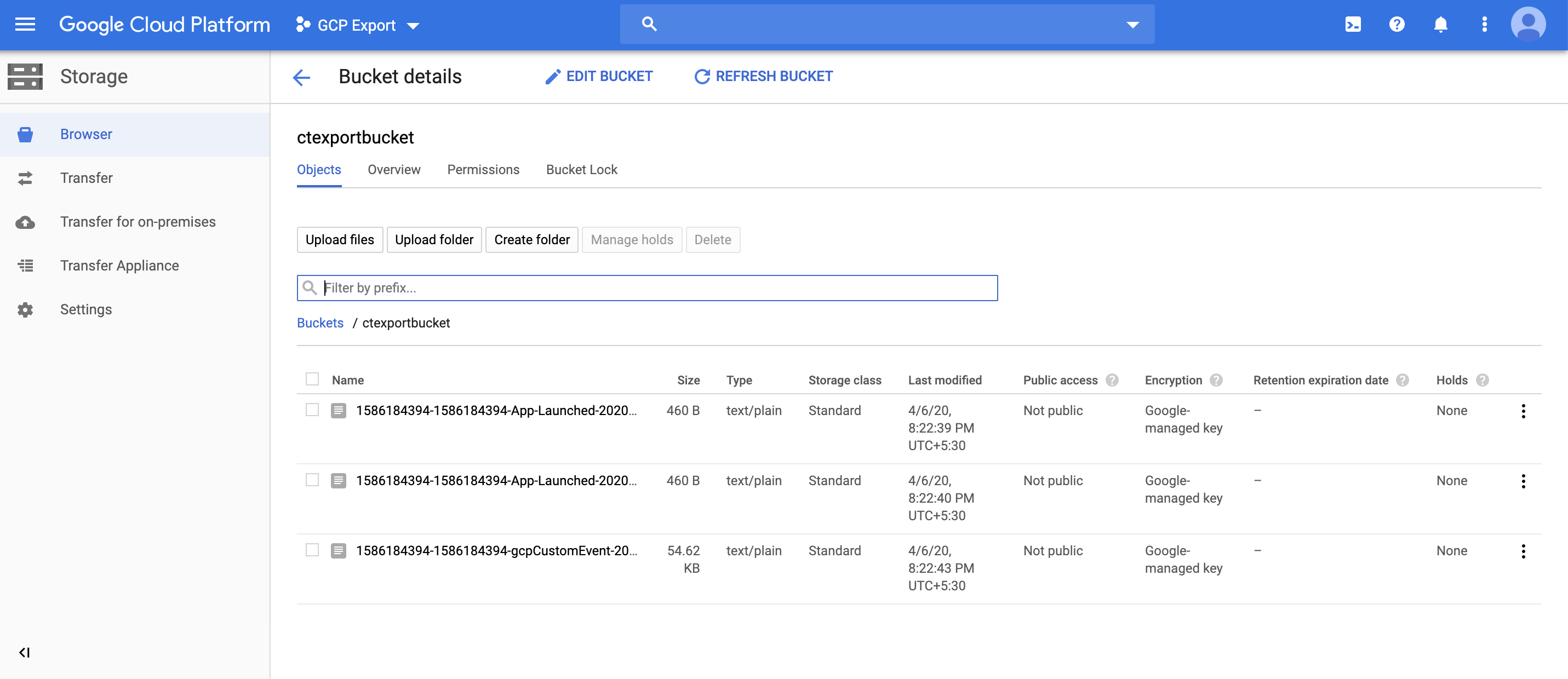Screen dimensions: 1568x679
Task: Open Browser in the Storage sidebar
Action: (135, 135)
